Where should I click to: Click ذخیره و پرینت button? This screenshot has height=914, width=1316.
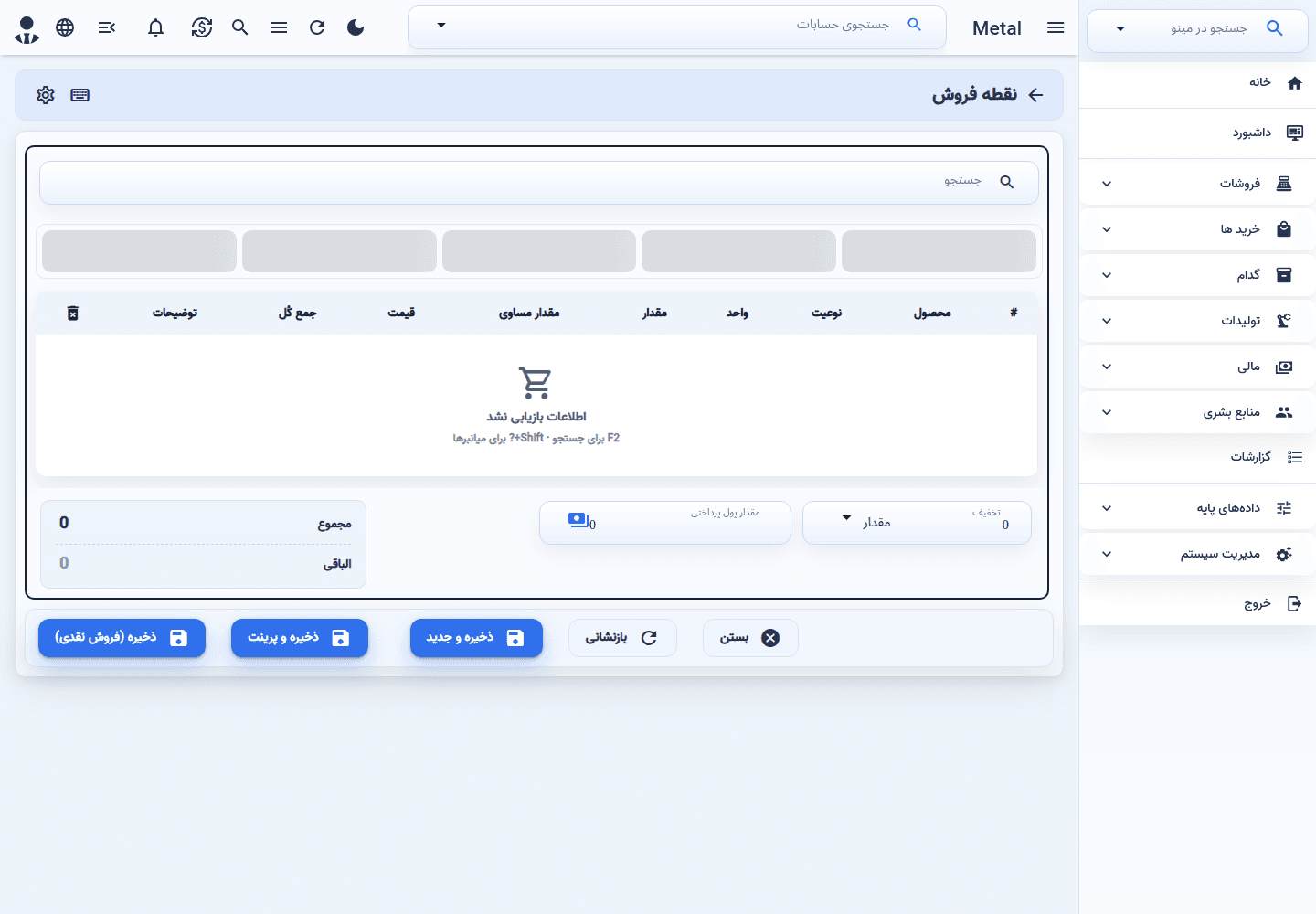(300, 638)
